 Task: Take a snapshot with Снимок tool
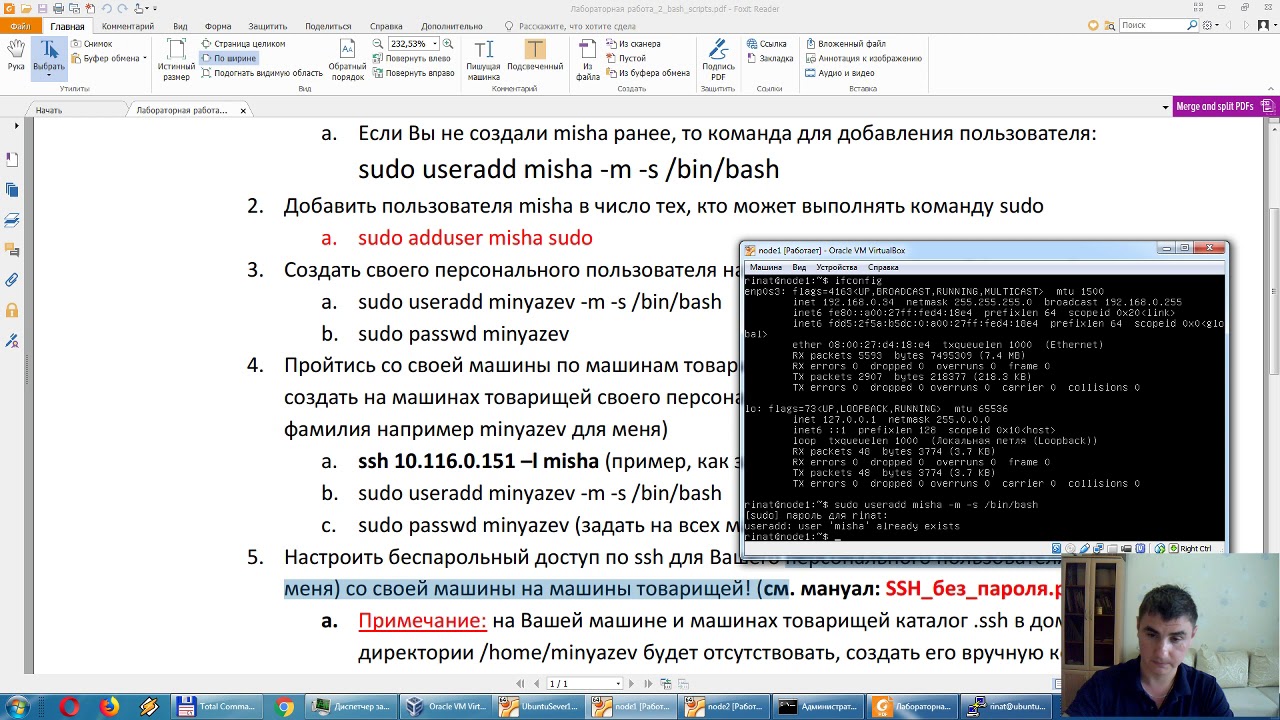(91, 44)
